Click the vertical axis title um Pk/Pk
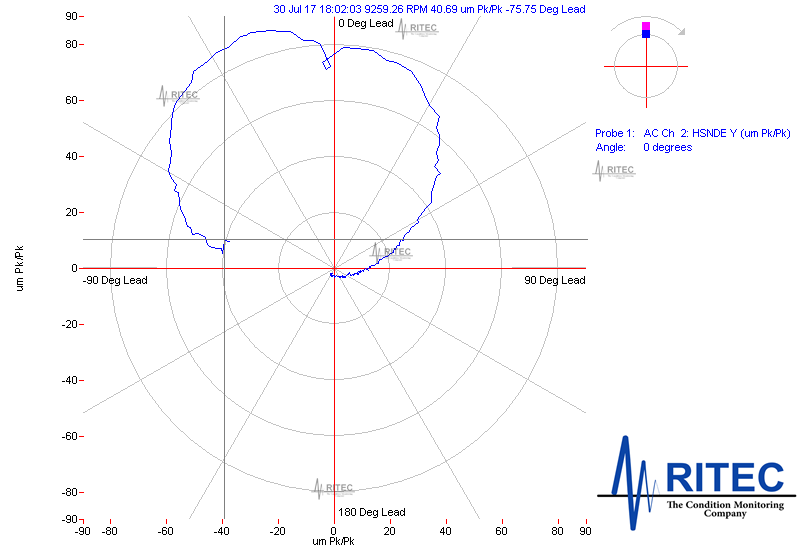 pos(19,268)
